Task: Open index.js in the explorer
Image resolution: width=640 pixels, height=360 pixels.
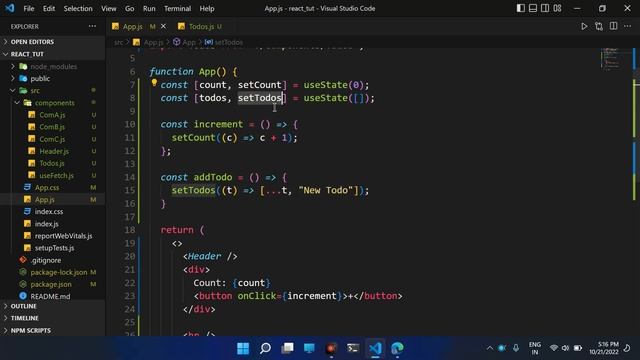Action: [52, 224]
